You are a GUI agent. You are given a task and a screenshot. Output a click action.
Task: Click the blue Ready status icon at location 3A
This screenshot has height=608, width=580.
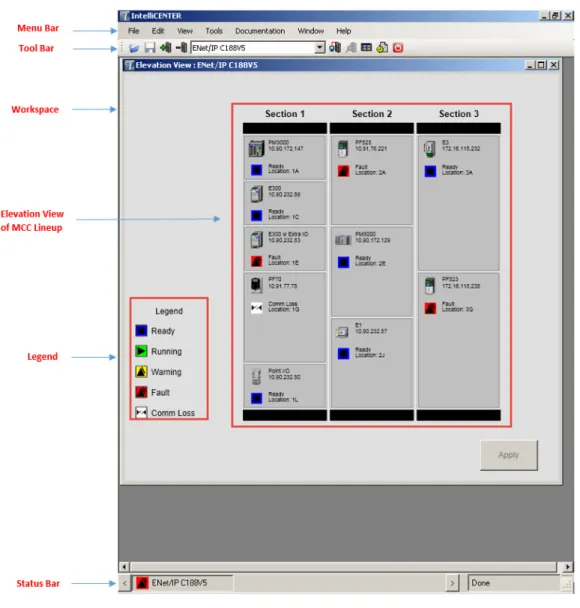pyautogui.click(x=430, y=171)
